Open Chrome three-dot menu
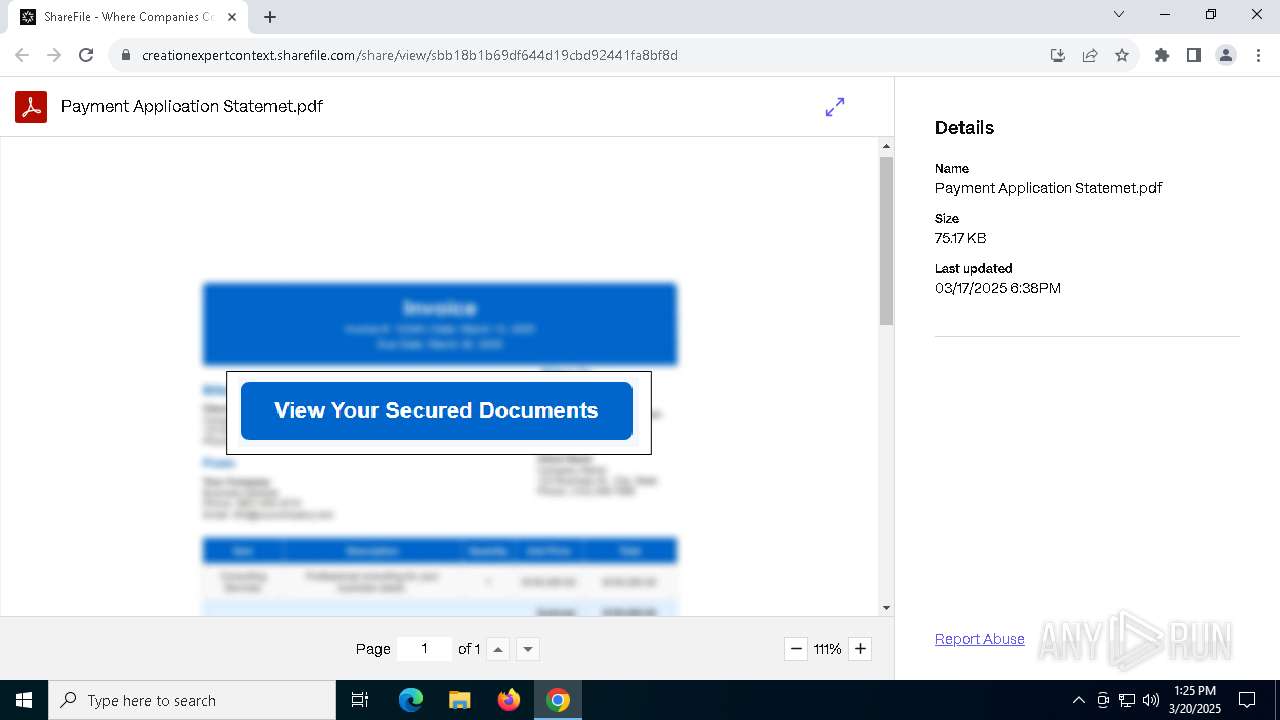The image size is (1280, 720). [x=1258, y=55]
